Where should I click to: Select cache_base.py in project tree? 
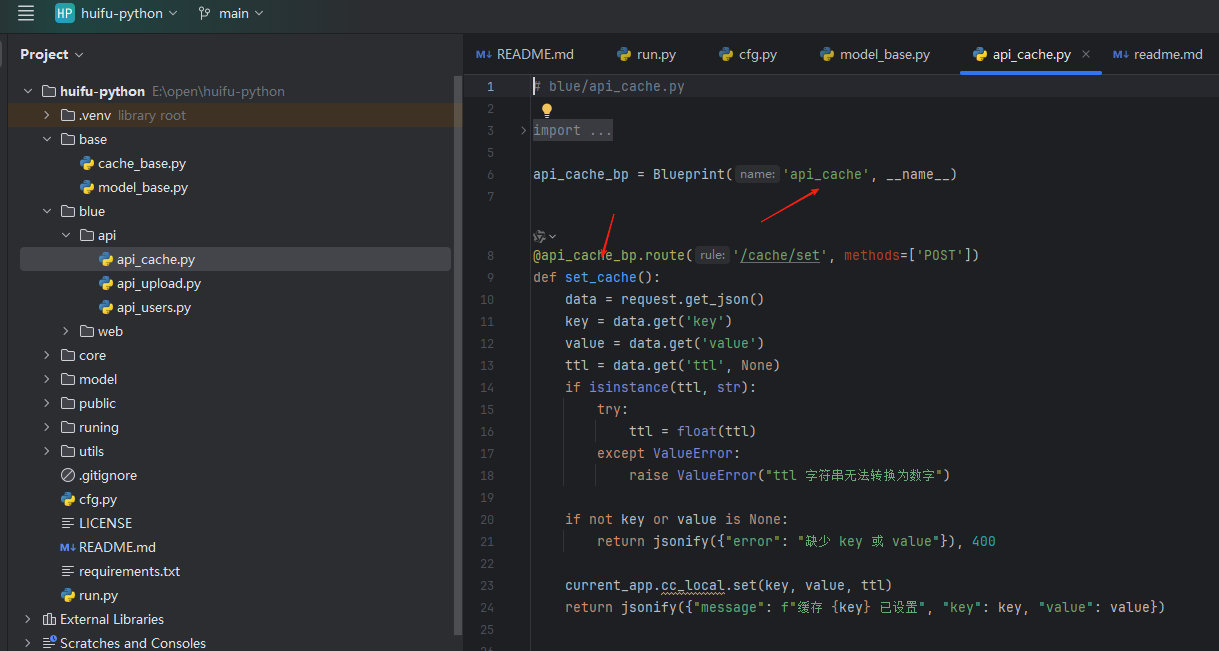pyautogui.click(x=141, y=163)
